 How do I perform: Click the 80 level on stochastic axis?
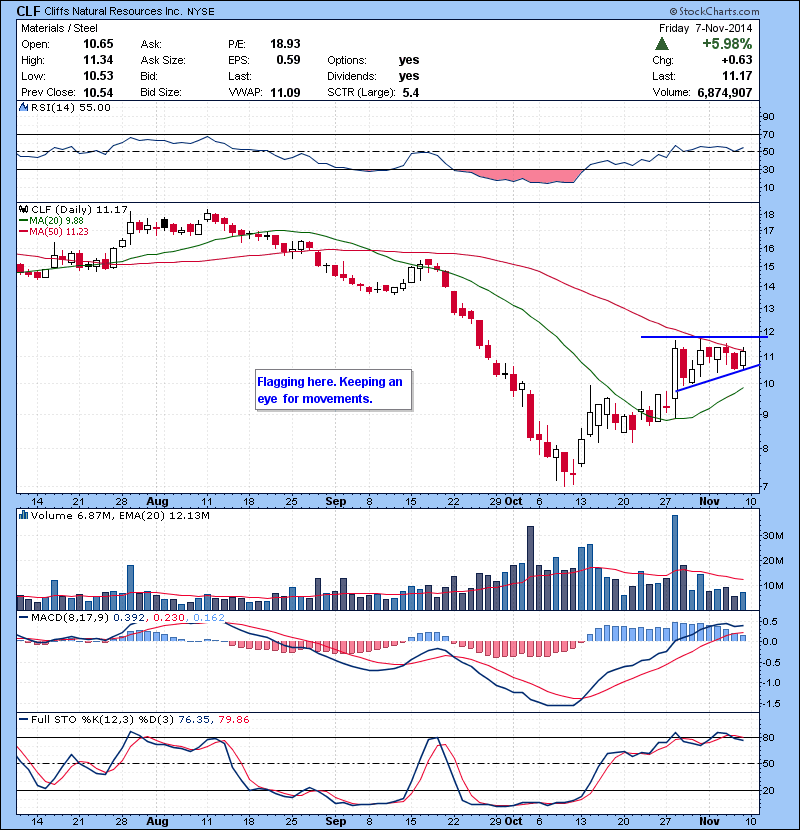[769, 738]
